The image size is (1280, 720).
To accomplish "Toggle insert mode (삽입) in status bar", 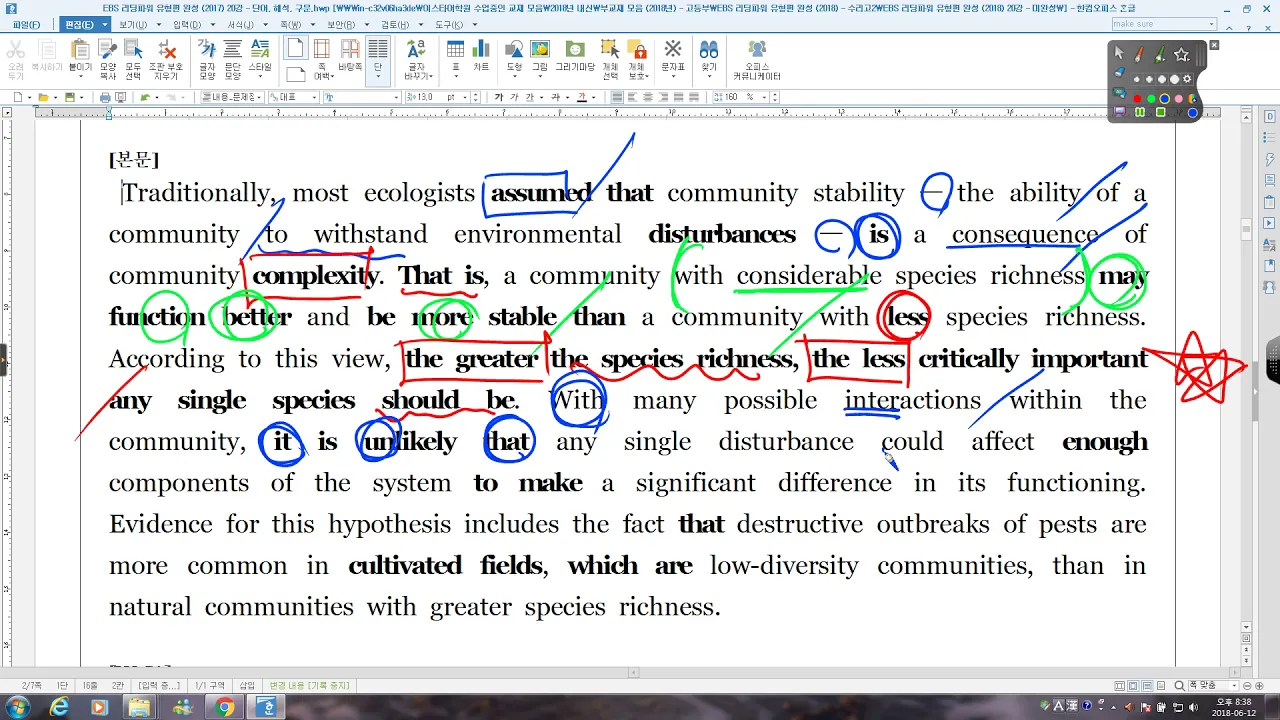I will coord(247,686).
